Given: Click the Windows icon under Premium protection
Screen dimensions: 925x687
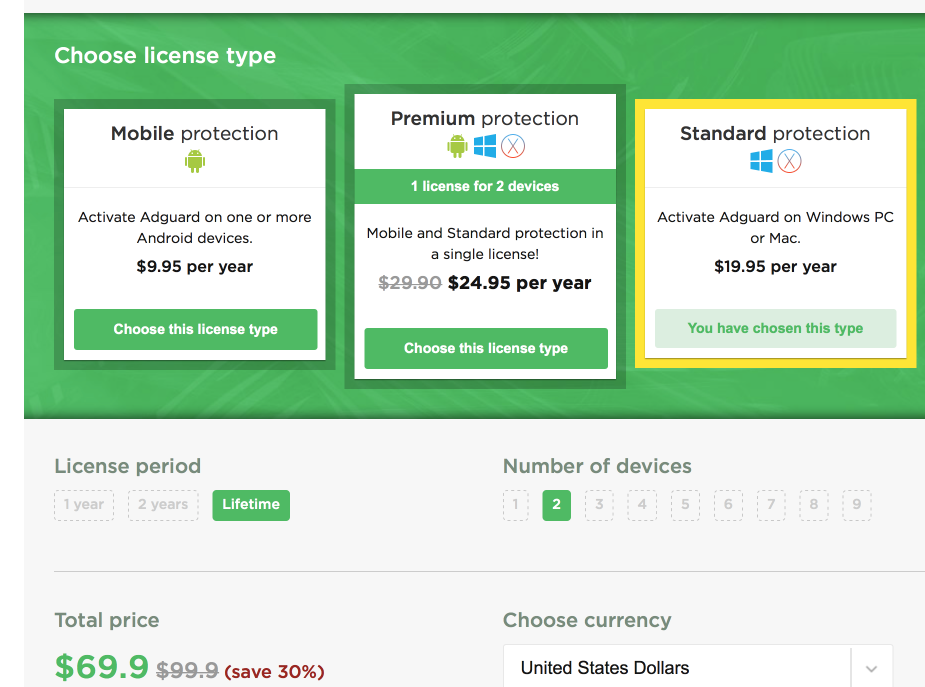Looking at the screenshot, I should [485, 146].
